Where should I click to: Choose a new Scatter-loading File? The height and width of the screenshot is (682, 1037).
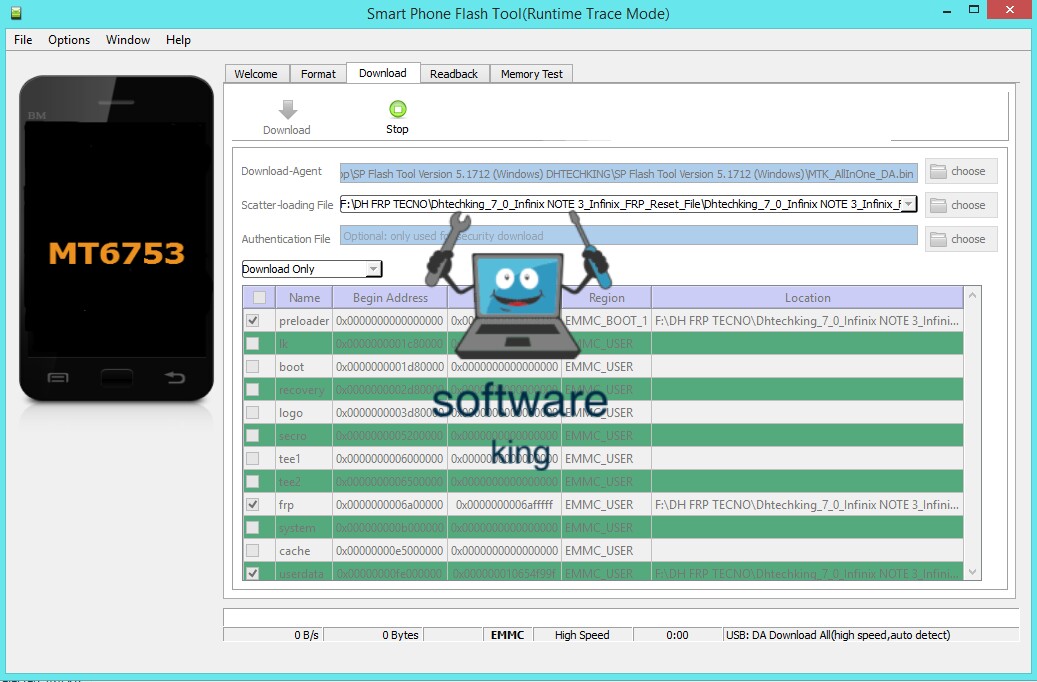click(959, 204)
